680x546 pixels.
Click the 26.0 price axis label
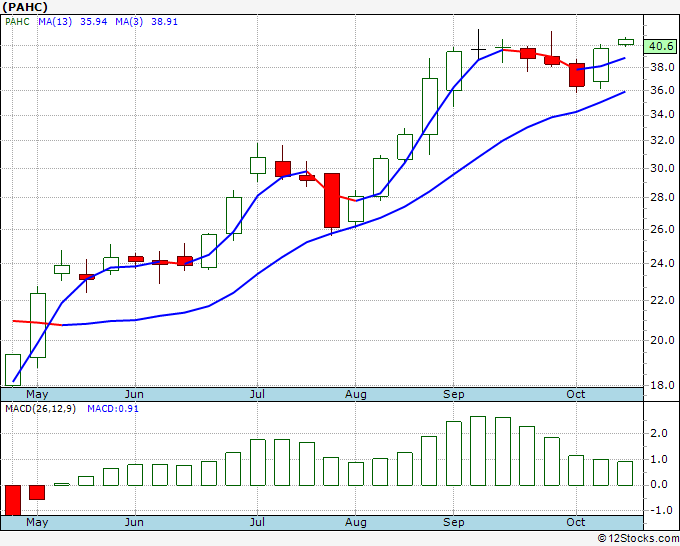pos(662,229)
